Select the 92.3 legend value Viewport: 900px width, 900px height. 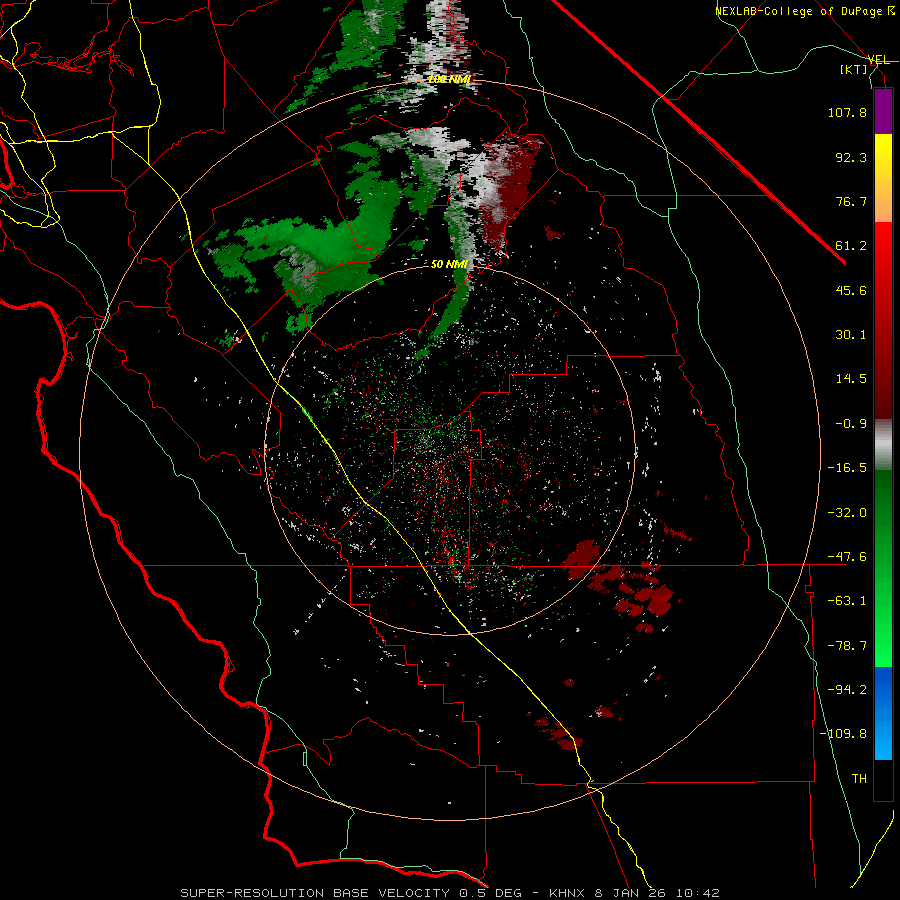851,157
